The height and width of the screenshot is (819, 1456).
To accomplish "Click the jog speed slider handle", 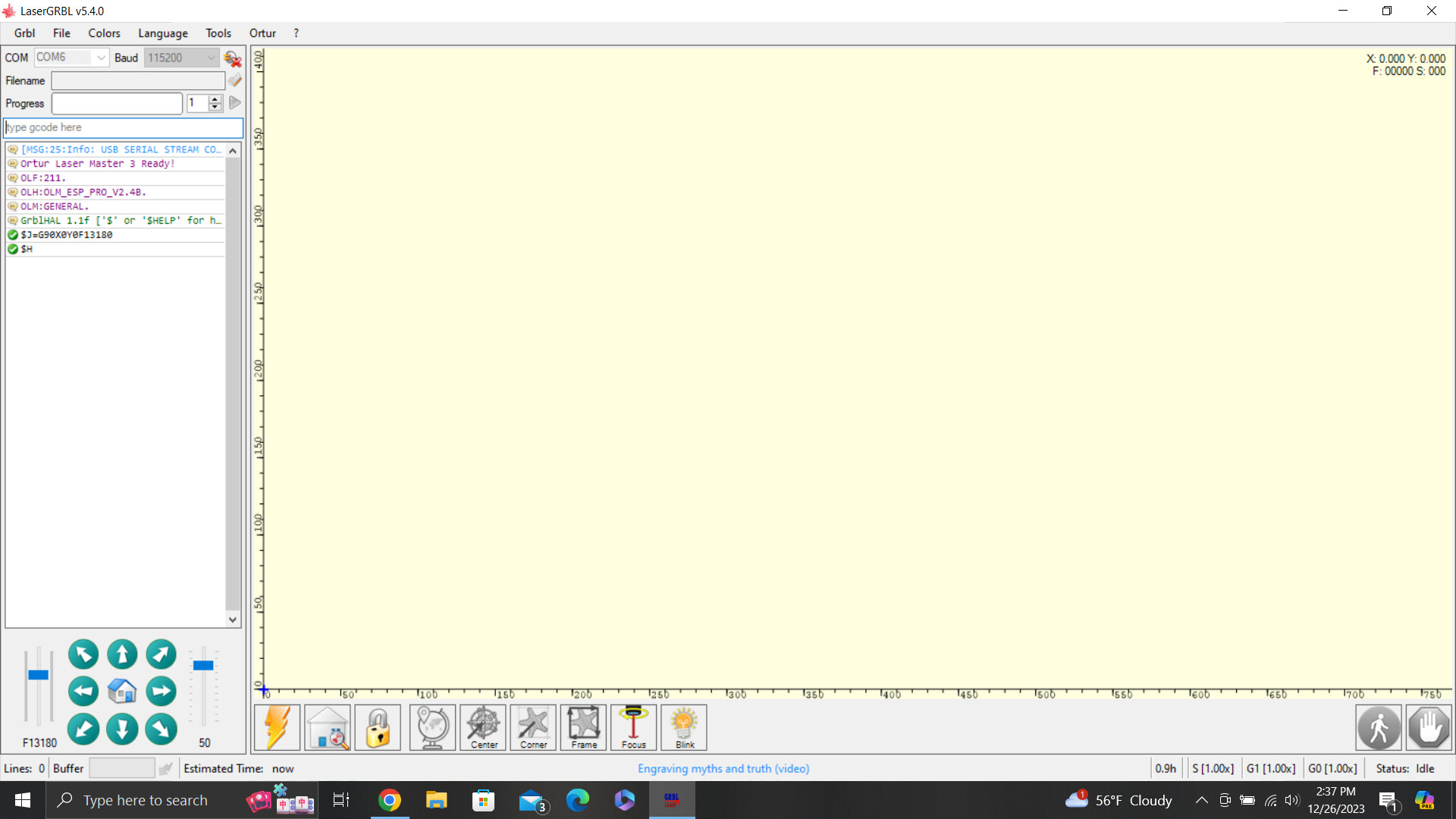I will pos(38,675).
